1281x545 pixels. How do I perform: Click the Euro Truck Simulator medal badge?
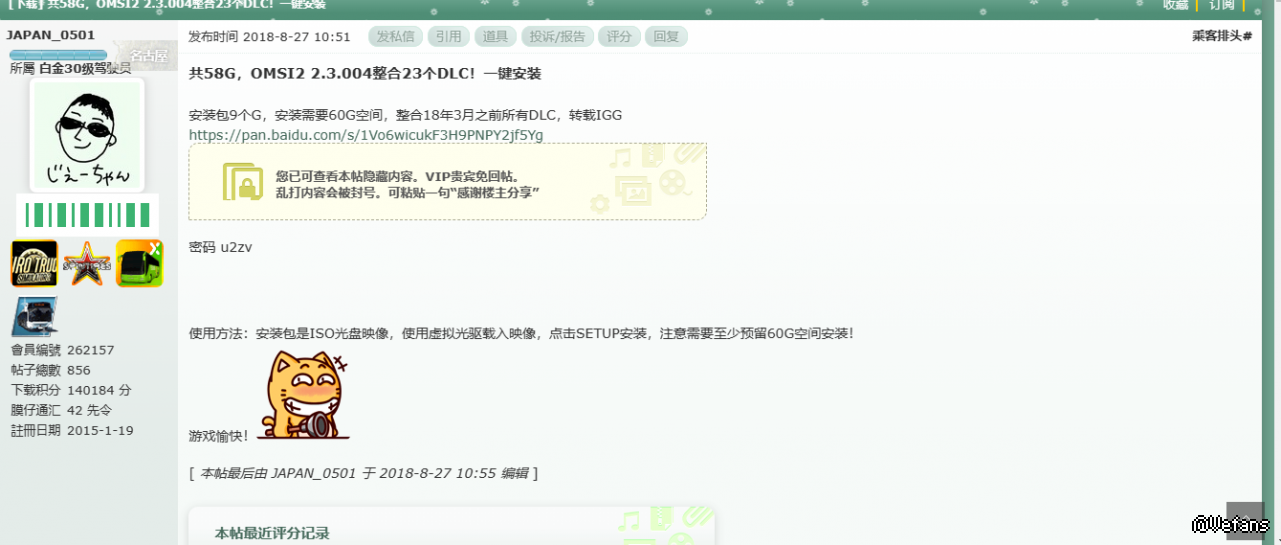(34, 264)
